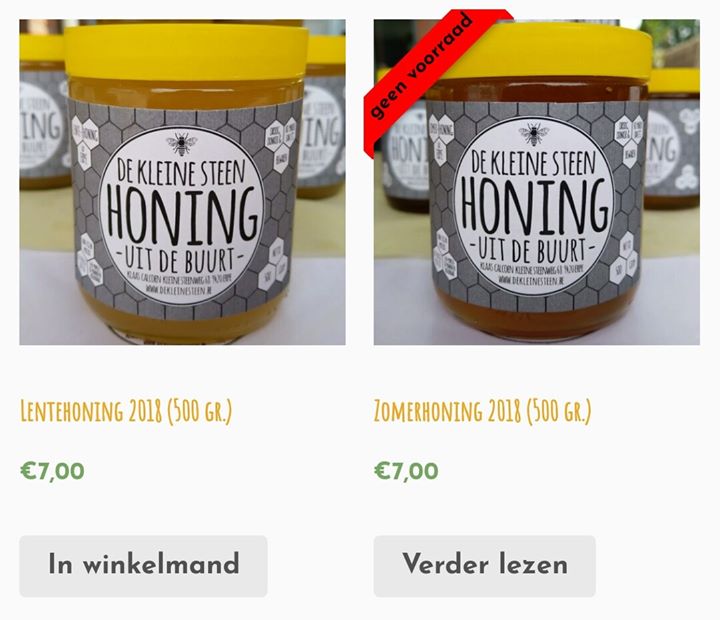Click the 500 gram hexagon badges on the Zomerhoning label
Screen dimensions: 720x620
tap(624, 258)
